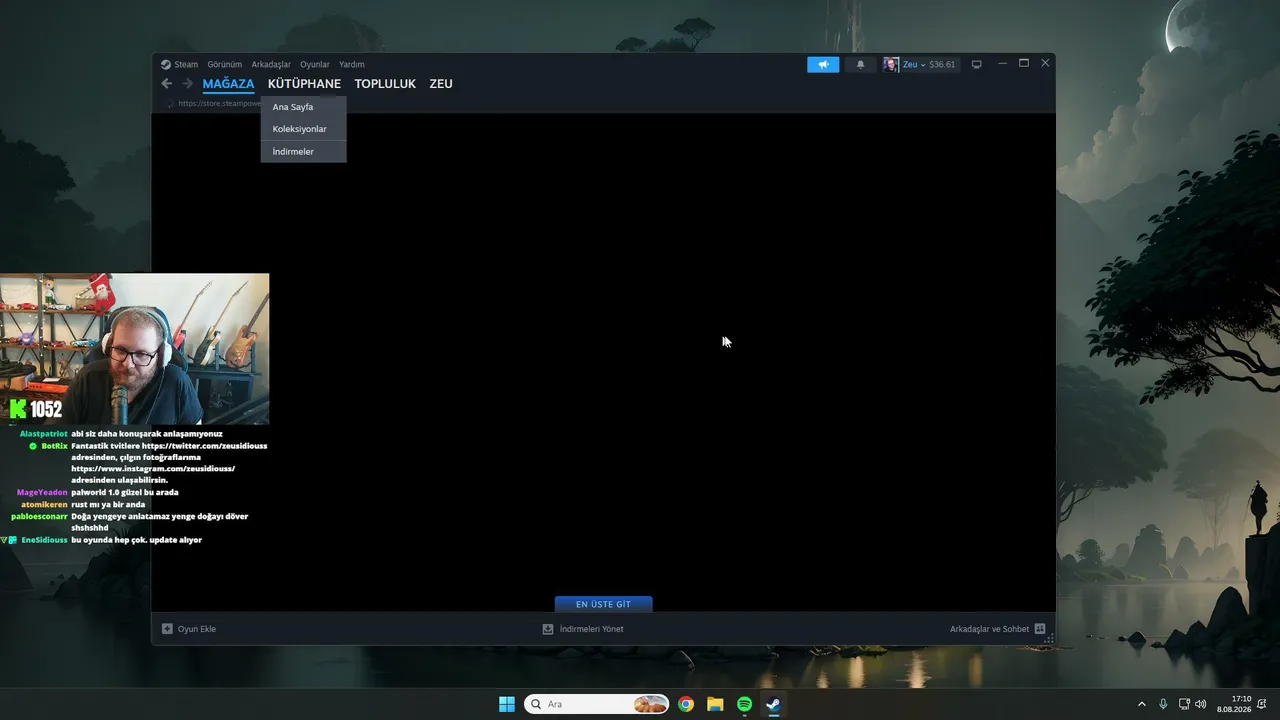Close the Steam window
Image resolution: width=1280 pixels, height=720 pixels.
(x=1045, y=63)
